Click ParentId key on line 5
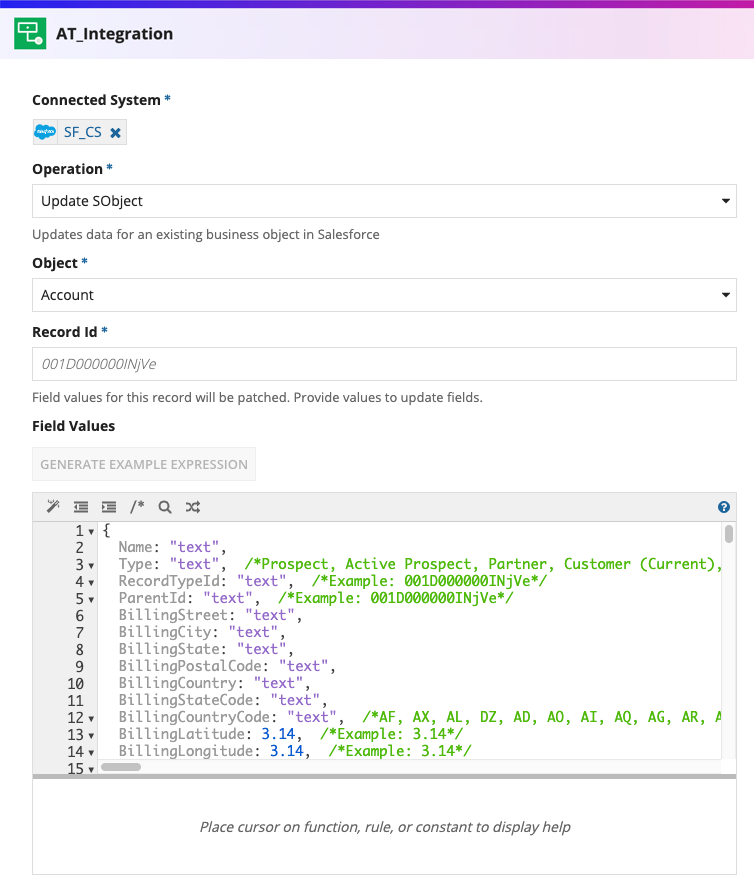The image size is (754, 895). pyautogui.click(x=152, y=598)
